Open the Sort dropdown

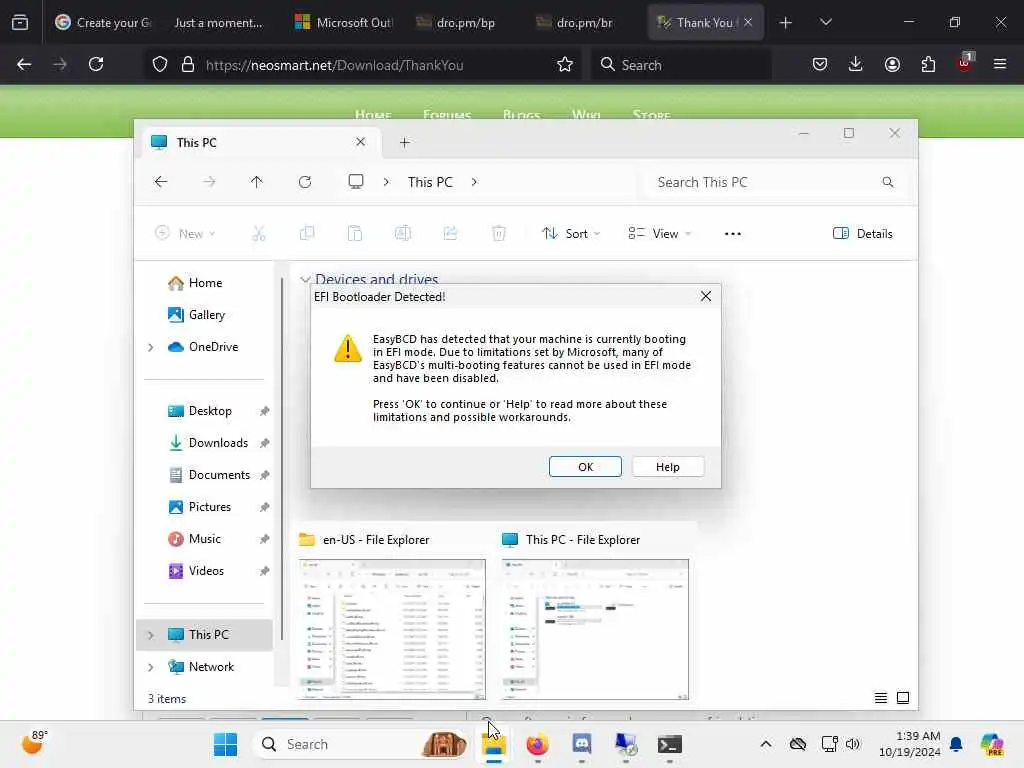571,234
